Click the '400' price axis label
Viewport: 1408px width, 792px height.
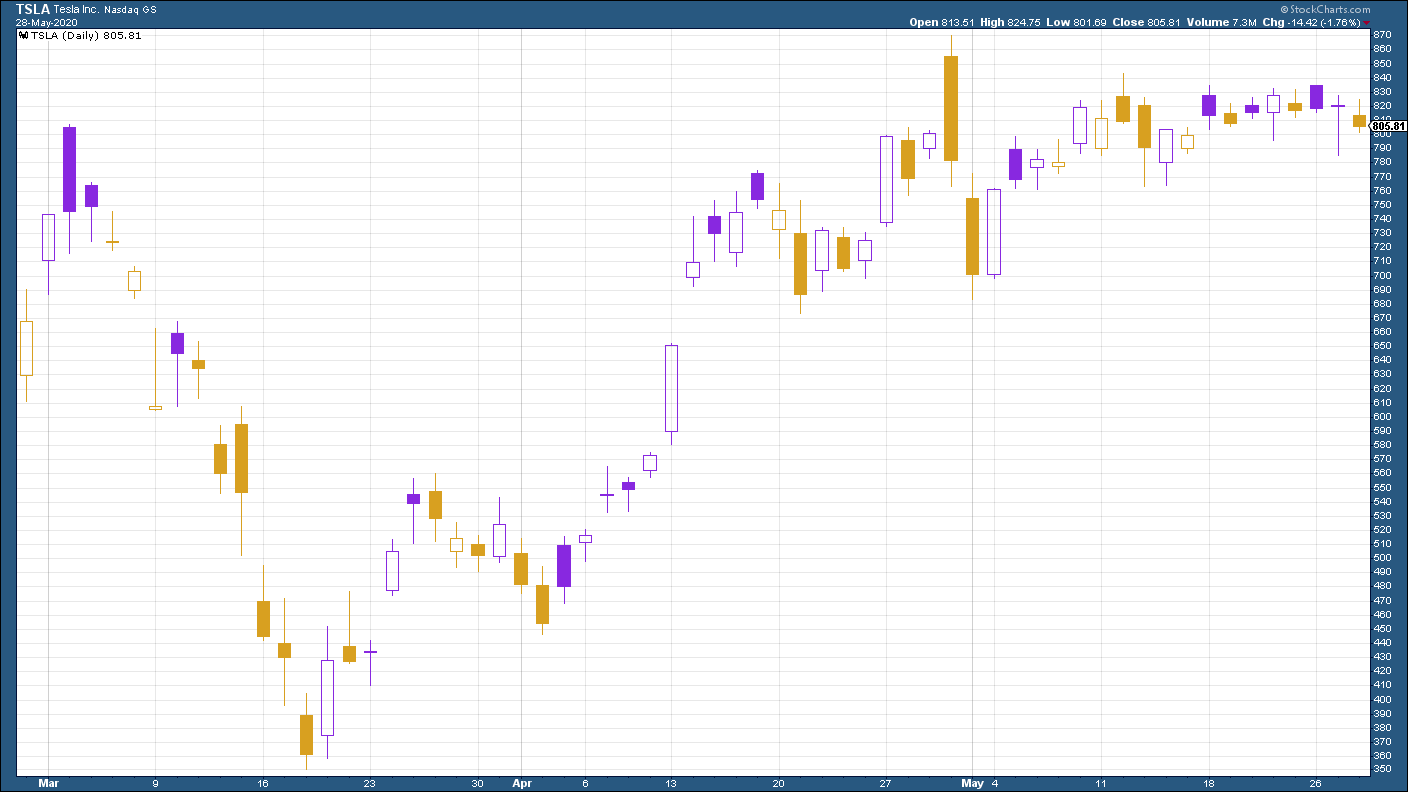[1382, 699]
